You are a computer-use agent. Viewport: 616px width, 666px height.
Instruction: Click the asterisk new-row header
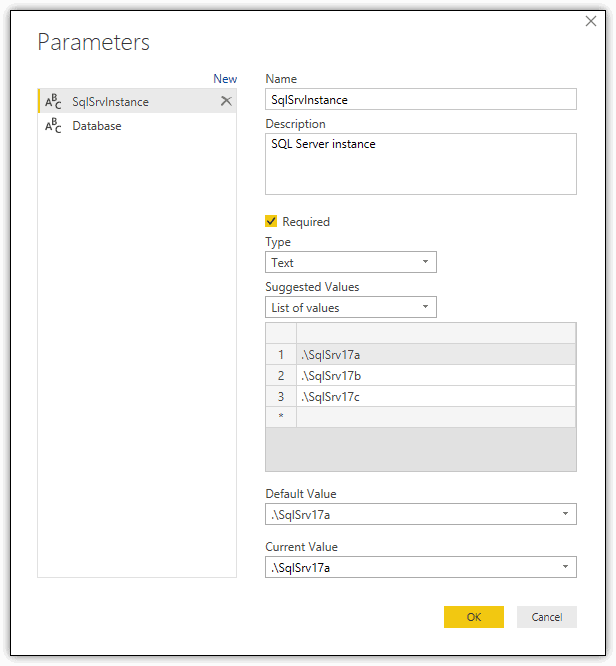tap(281, 417)
